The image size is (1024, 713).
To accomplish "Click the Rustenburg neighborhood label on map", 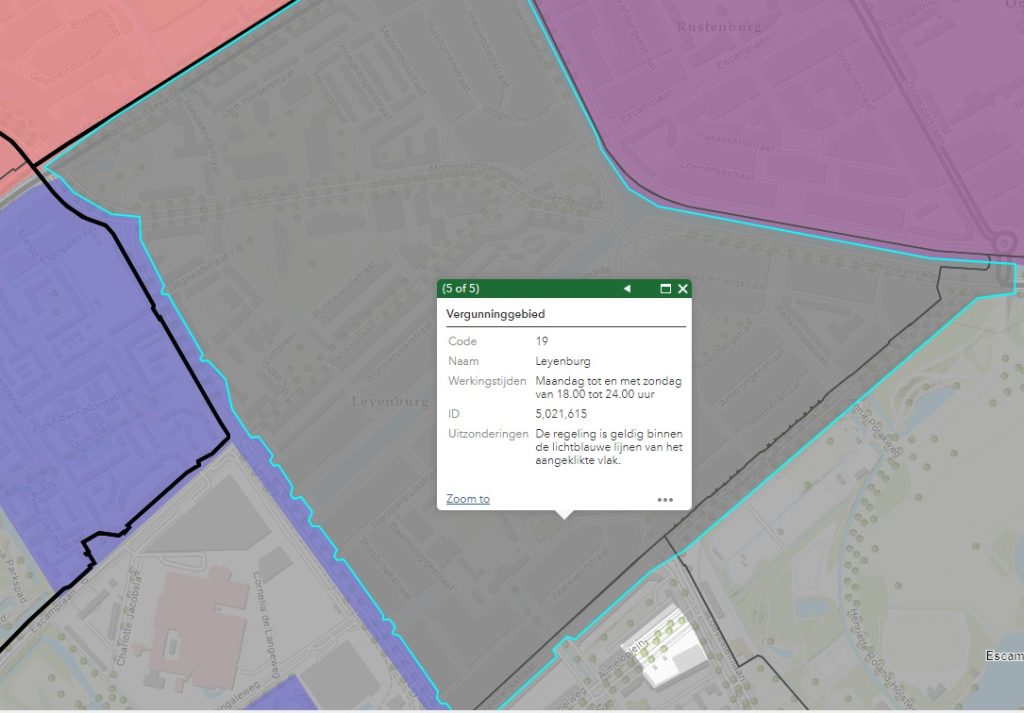I will 718,27.
